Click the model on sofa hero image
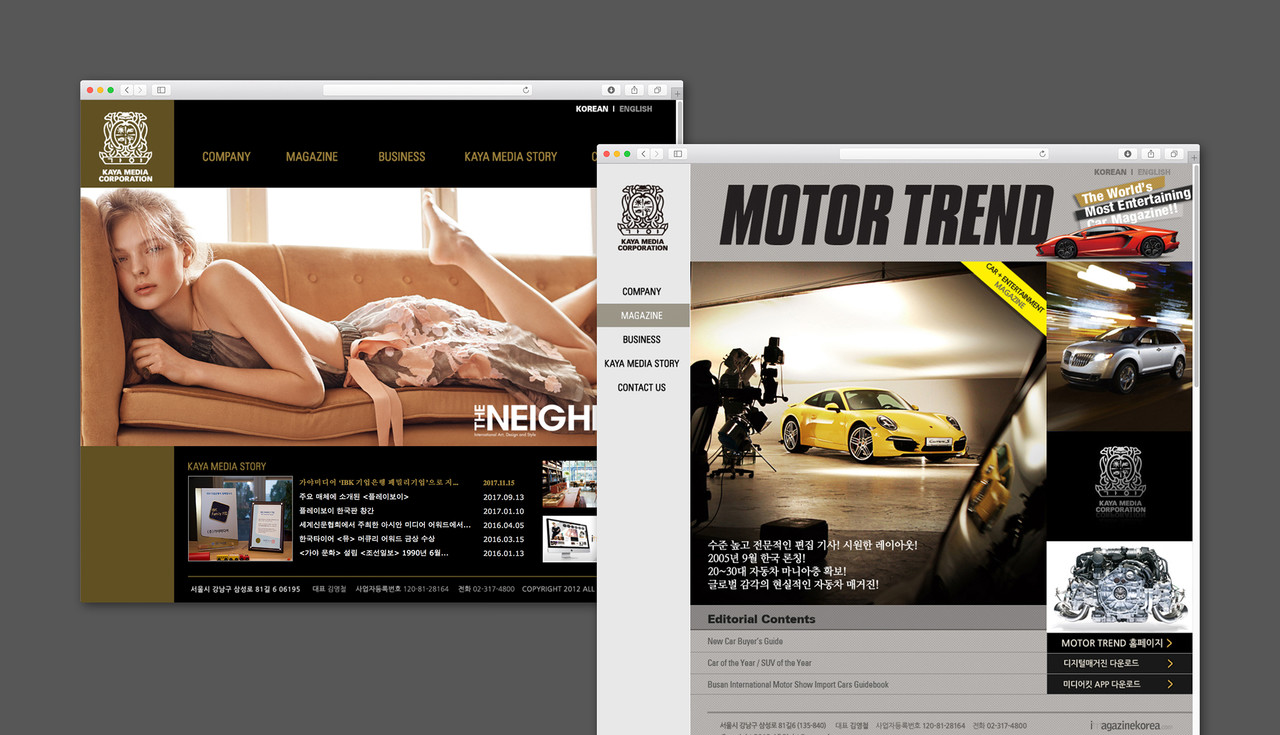This screenshot has width=1280, height=735. click(x=338, y=317)
